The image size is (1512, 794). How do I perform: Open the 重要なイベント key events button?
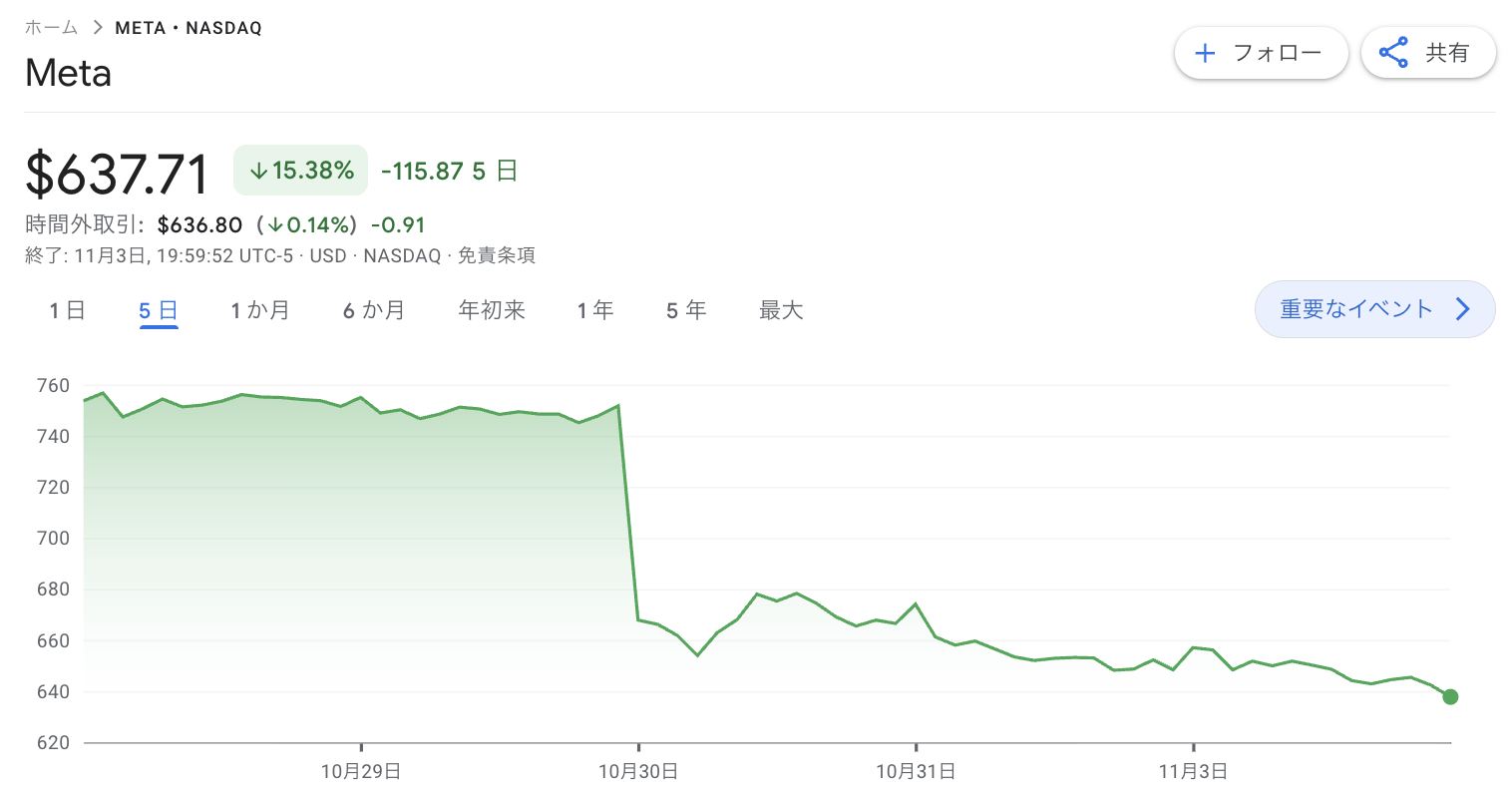pos(1356,309)
